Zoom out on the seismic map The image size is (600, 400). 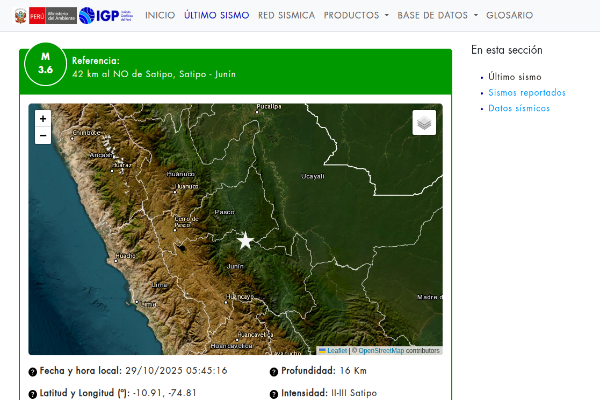(x=43, y=136)
